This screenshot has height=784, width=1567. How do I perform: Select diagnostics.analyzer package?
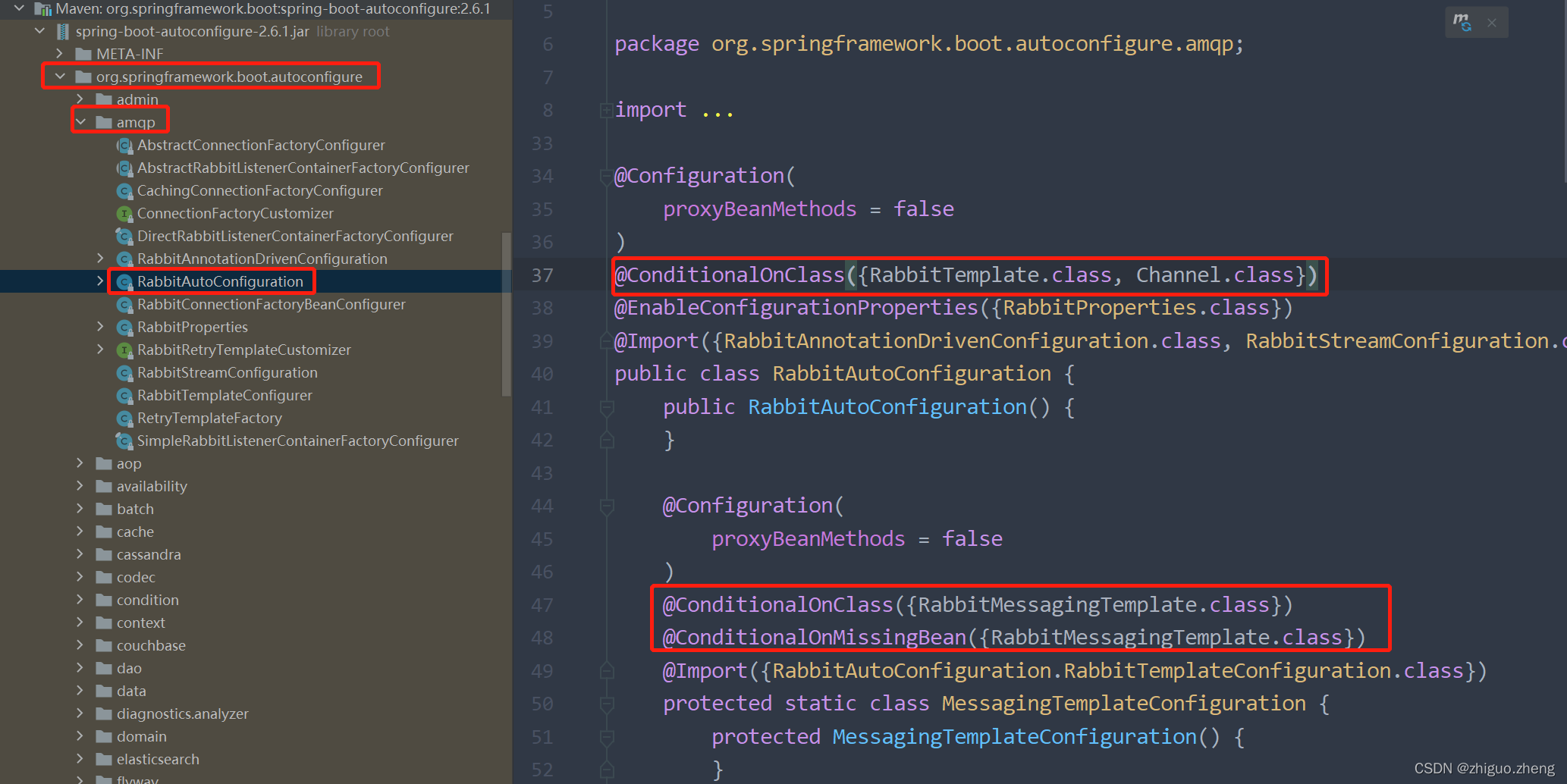click(x=183, y=713)
